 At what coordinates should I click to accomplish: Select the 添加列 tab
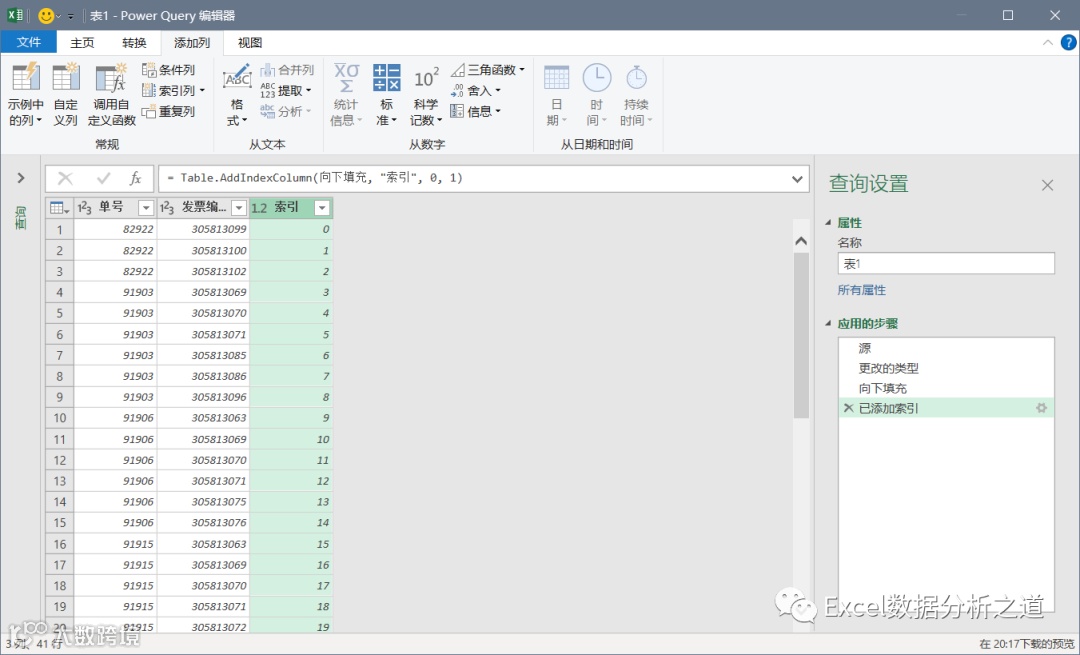click(191, 43)
